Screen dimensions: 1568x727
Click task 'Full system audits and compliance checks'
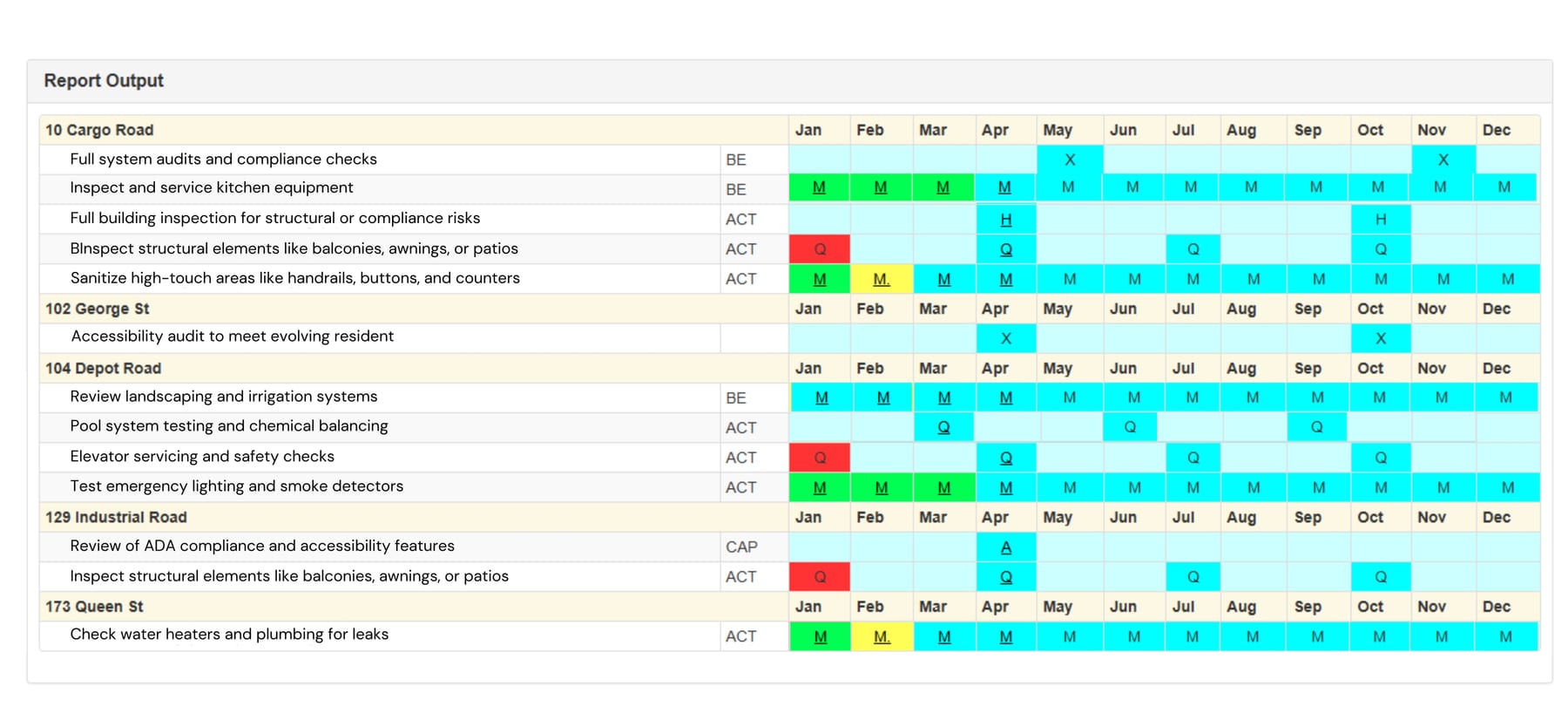tap(224, 160)
